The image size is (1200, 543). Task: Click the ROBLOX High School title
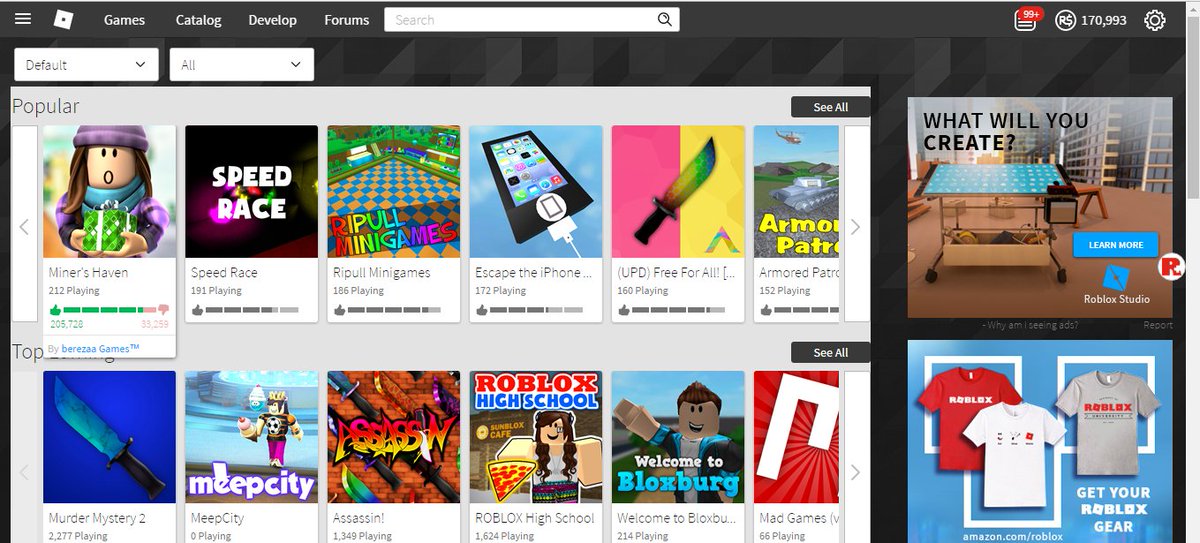point(534,518)
